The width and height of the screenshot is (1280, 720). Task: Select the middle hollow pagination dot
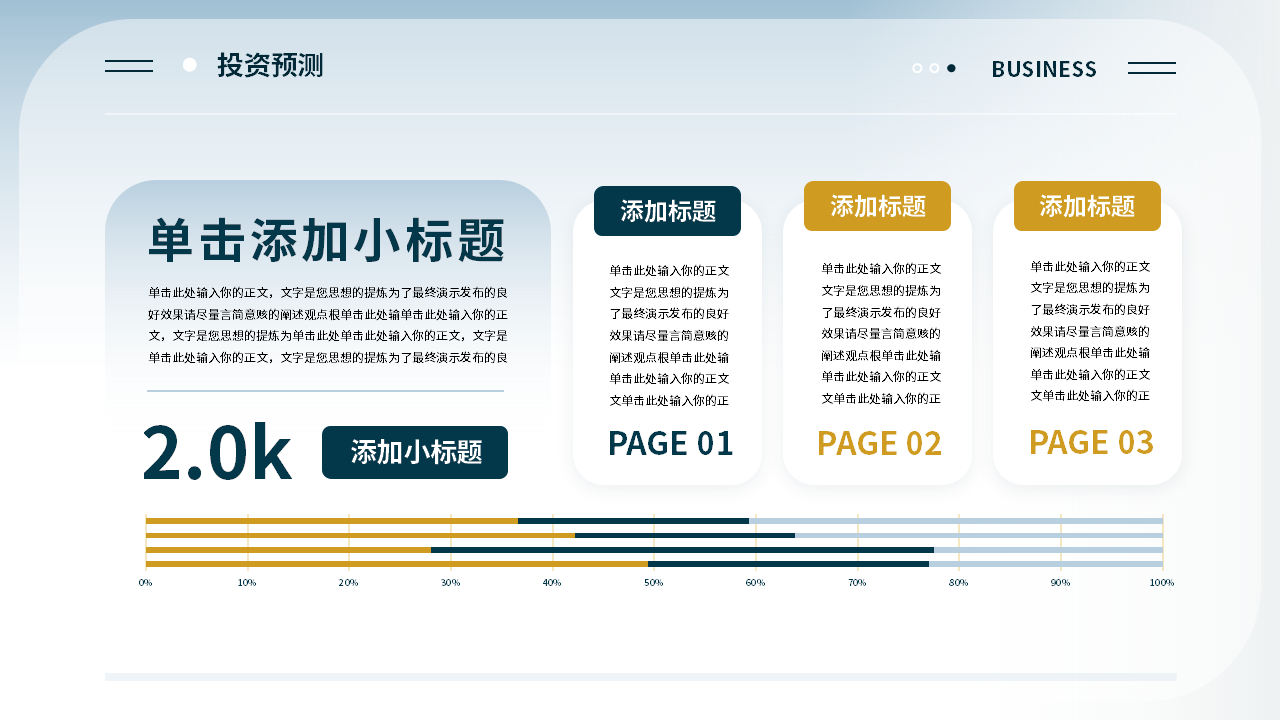tap(934, 68)
